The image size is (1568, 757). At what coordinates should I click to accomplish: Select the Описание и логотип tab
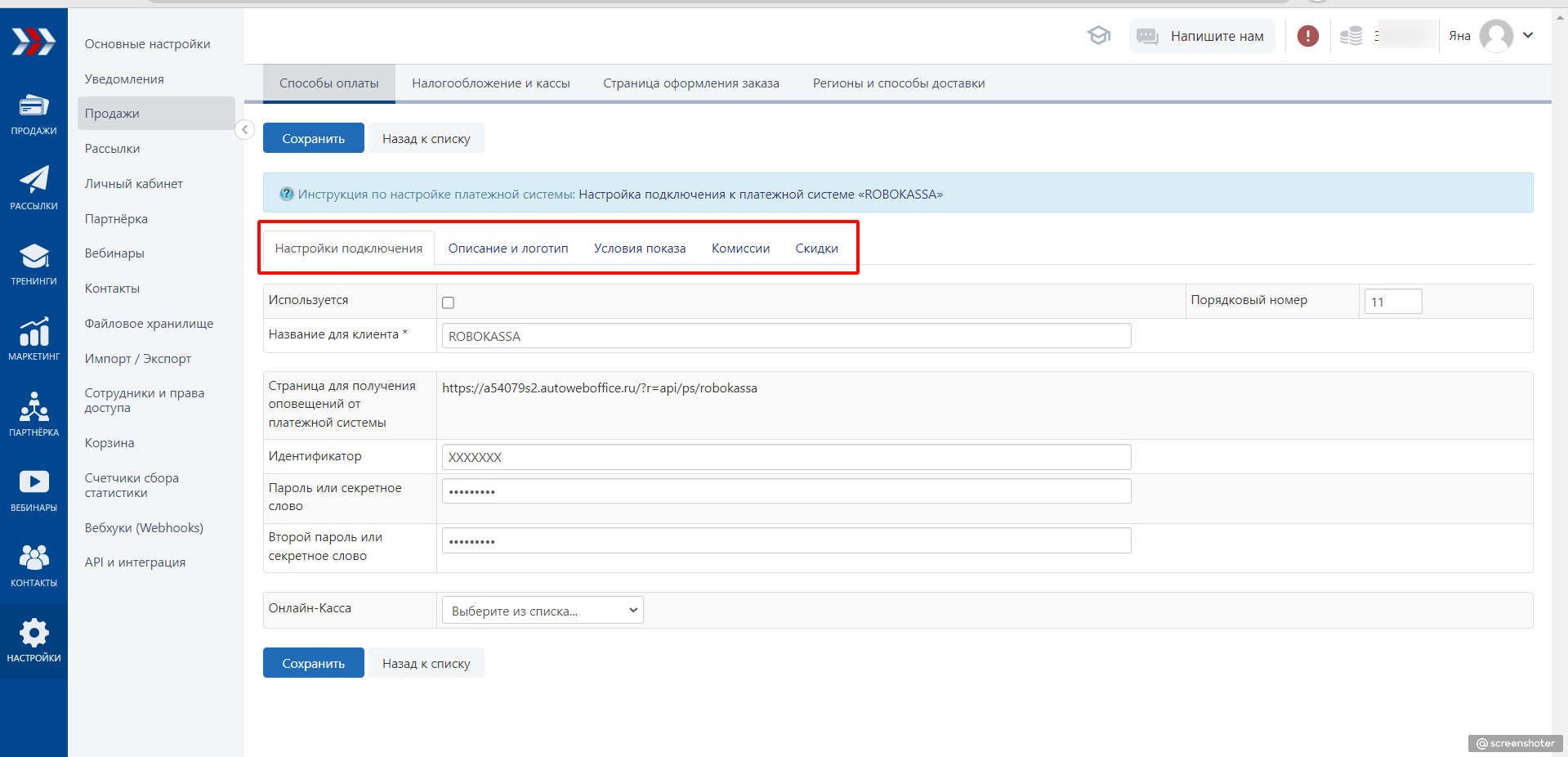508,249
